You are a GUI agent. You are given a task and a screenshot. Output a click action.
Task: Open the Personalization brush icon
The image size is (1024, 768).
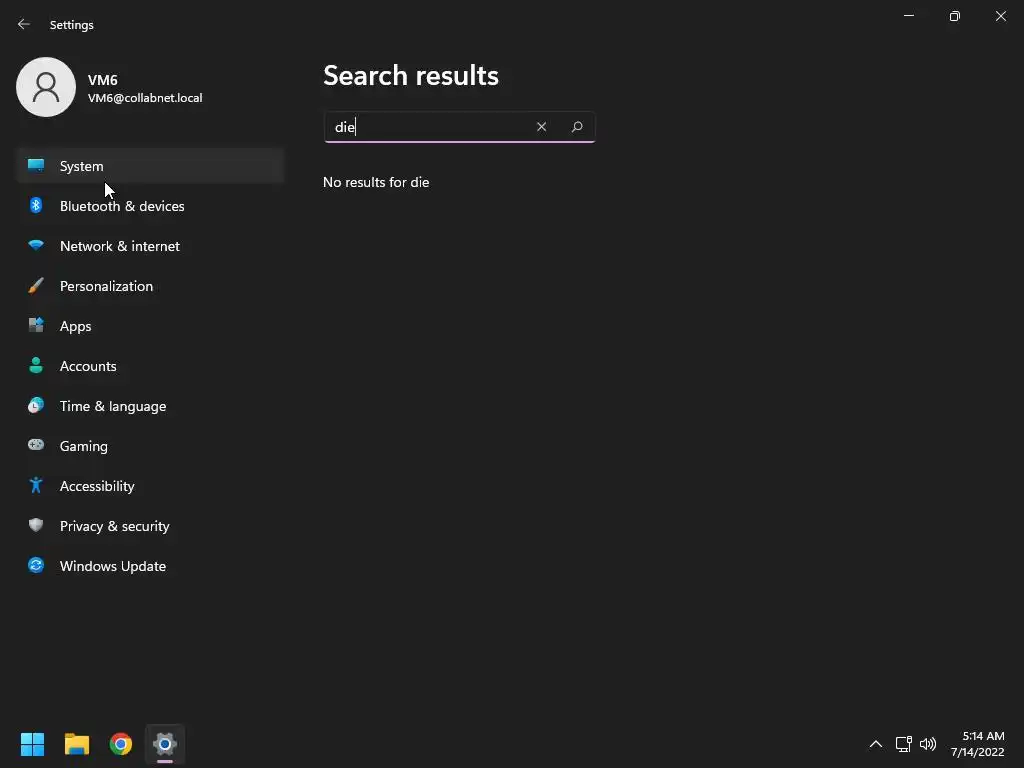36,286
